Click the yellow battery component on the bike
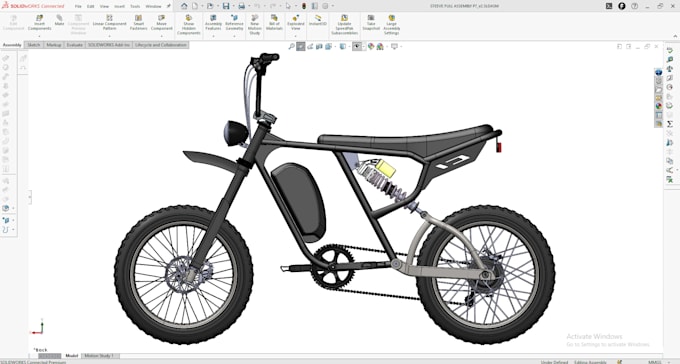 point(386,168)
